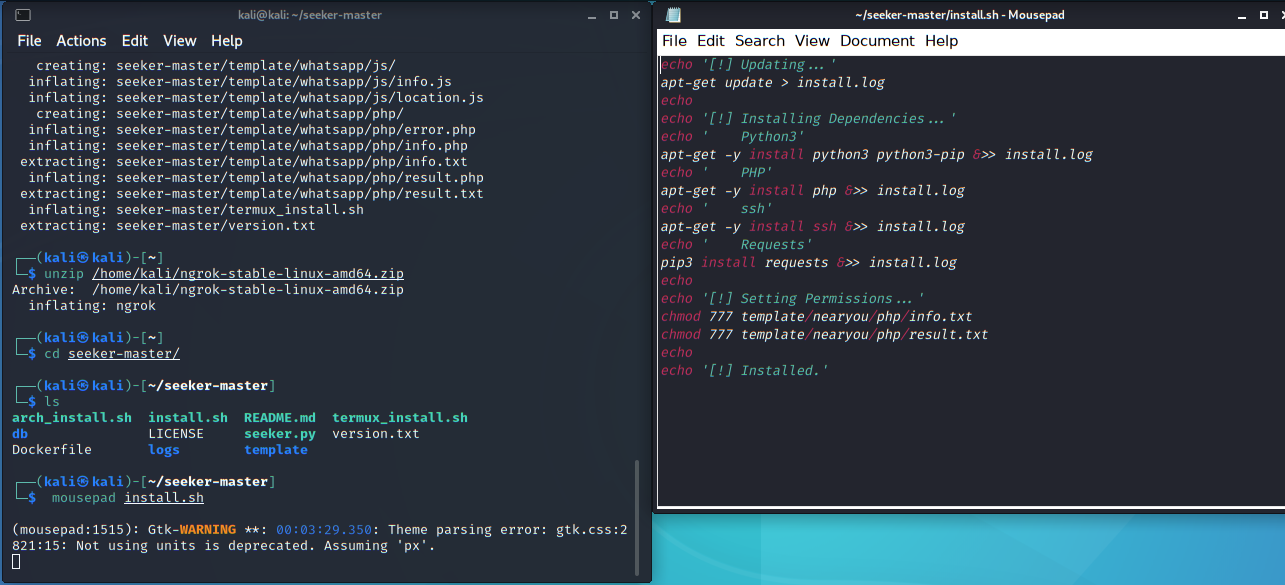
Task: Open Mousepad's Help menu
Action: (x=941, y=41)
